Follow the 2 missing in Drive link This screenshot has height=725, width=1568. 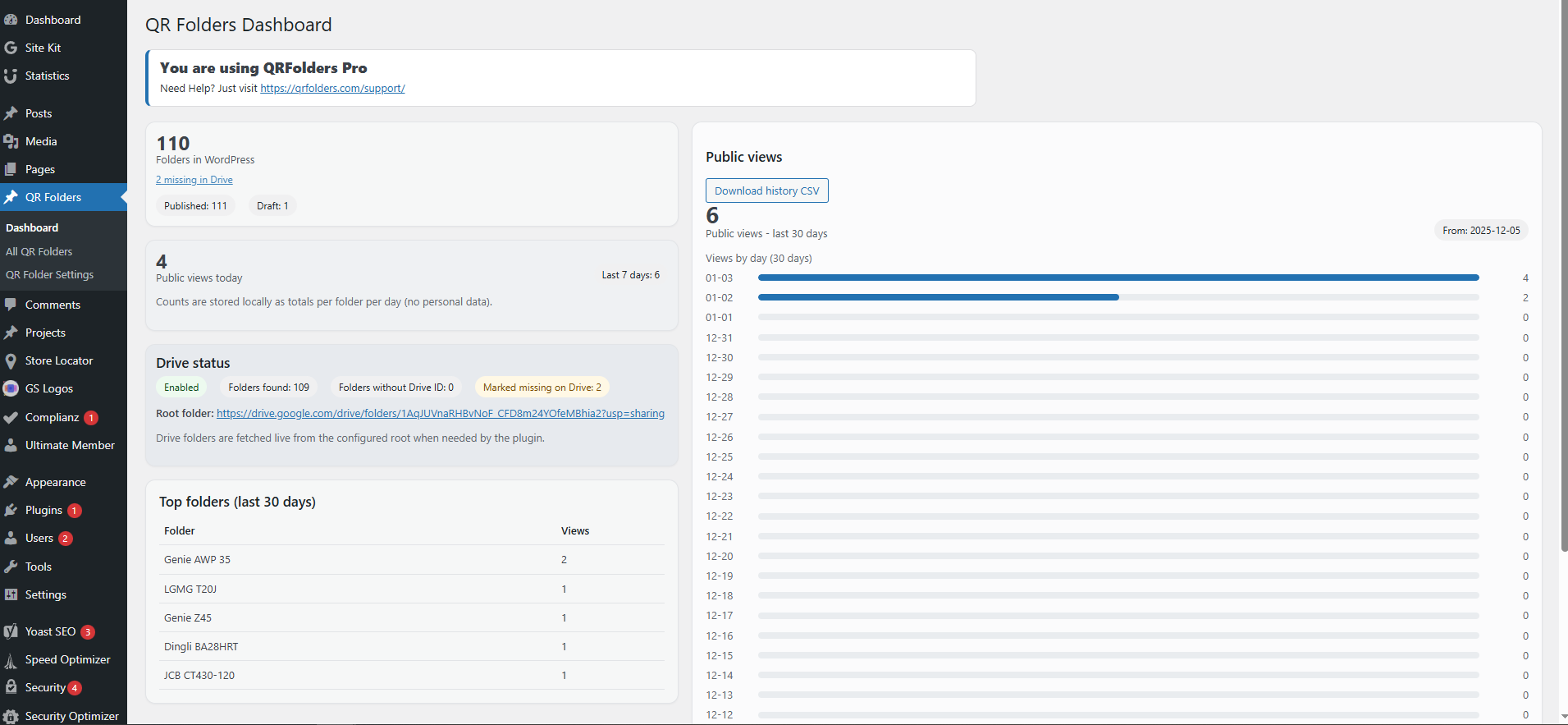194,180
